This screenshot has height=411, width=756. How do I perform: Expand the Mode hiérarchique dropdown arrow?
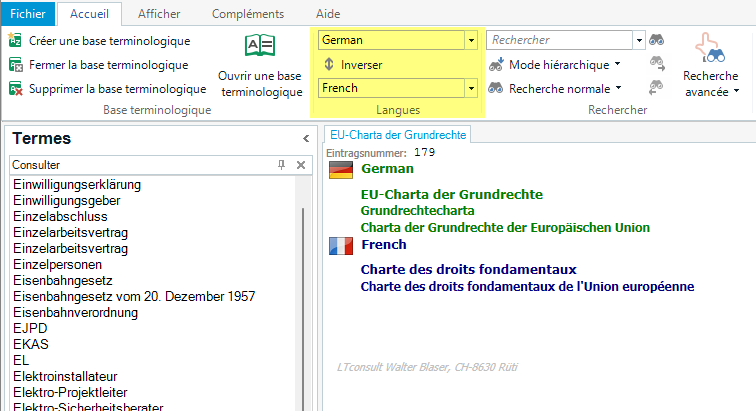click(617, 64)
